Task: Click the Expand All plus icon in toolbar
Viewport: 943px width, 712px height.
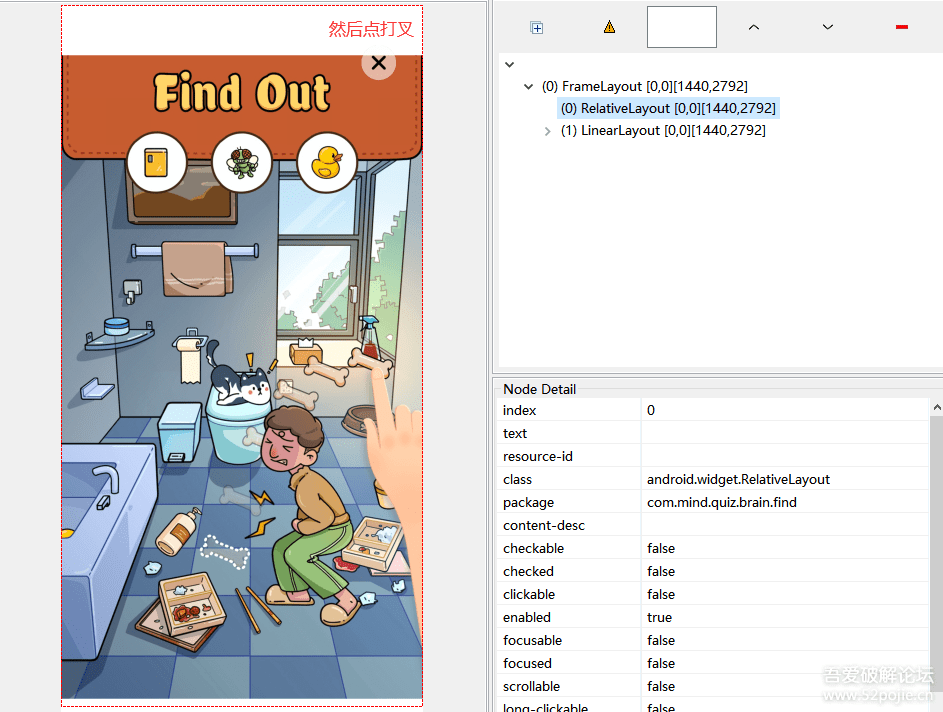Action: [x=536, y=28]
